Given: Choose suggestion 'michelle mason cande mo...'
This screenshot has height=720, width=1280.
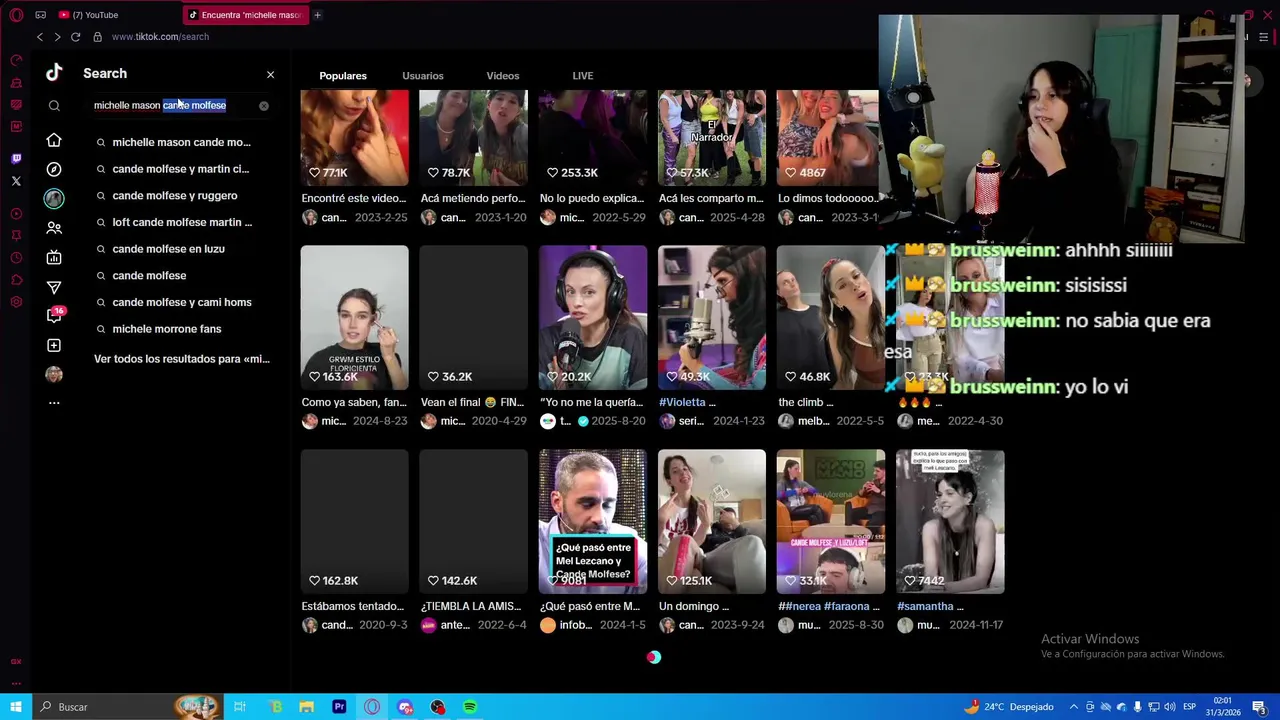Looking at the screenshot, I should [181, 142].
